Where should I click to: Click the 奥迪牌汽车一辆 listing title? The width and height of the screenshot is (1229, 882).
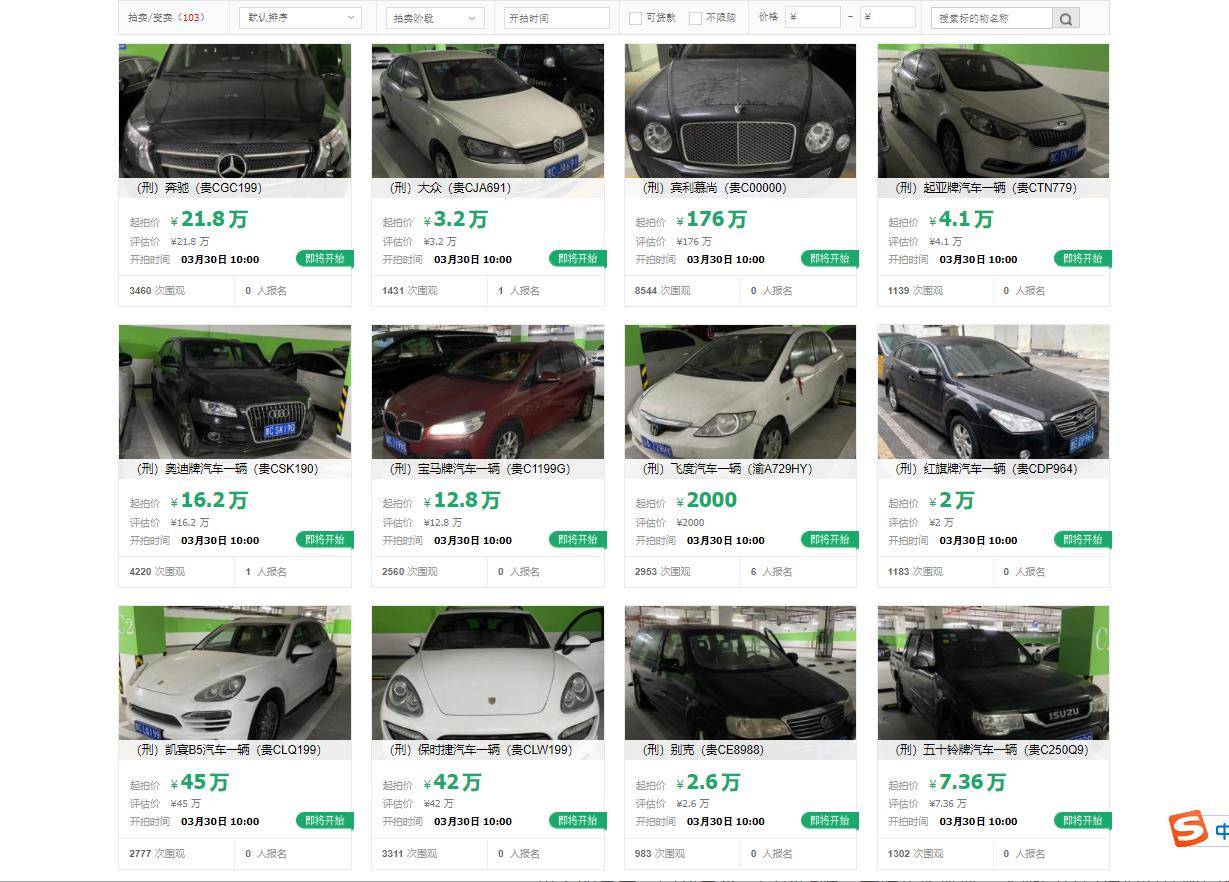point(227,468)
